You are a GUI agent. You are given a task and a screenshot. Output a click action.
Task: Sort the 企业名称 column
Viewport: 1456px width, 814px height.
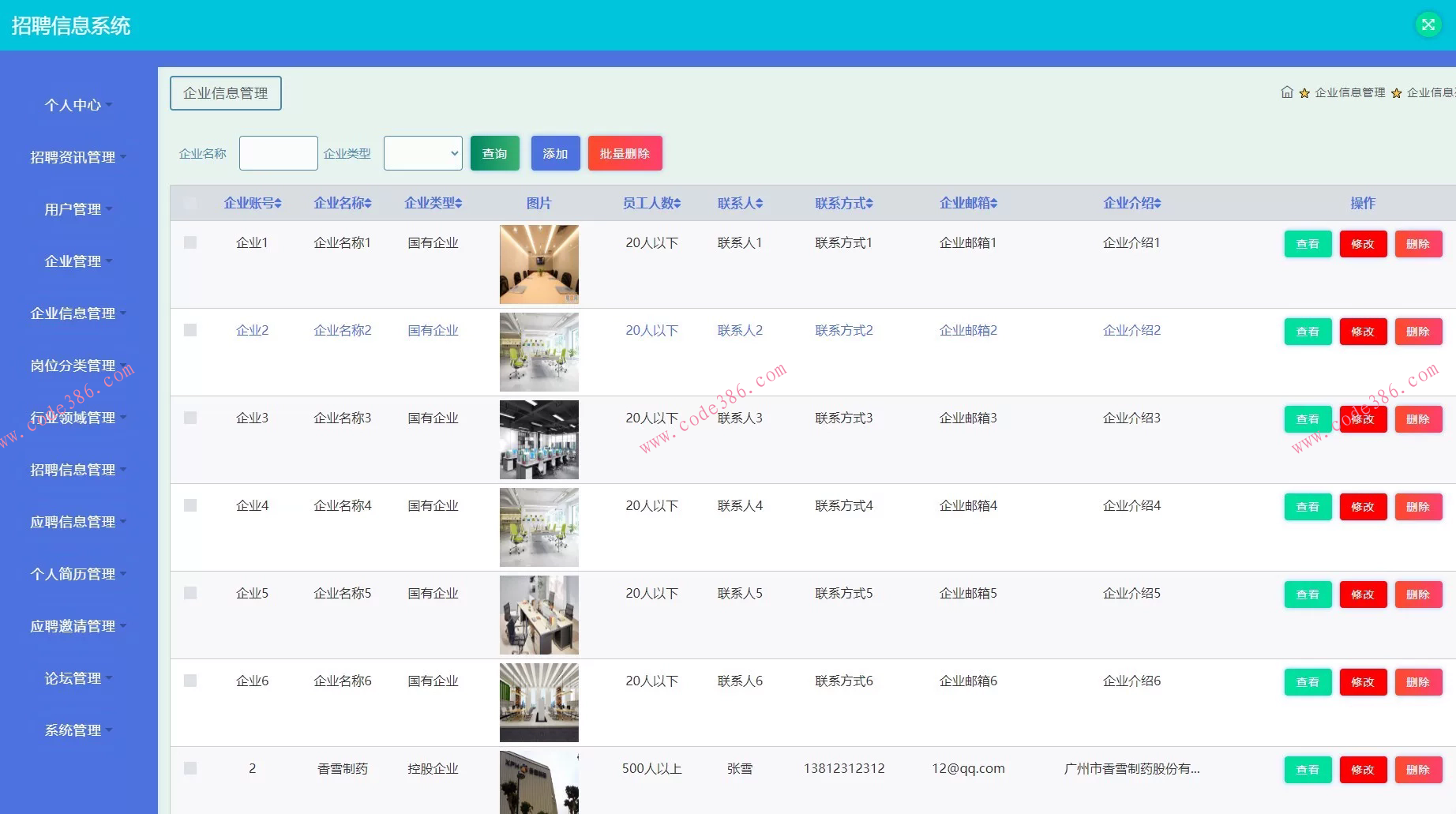pyautogui.click(x=368, y=203)
